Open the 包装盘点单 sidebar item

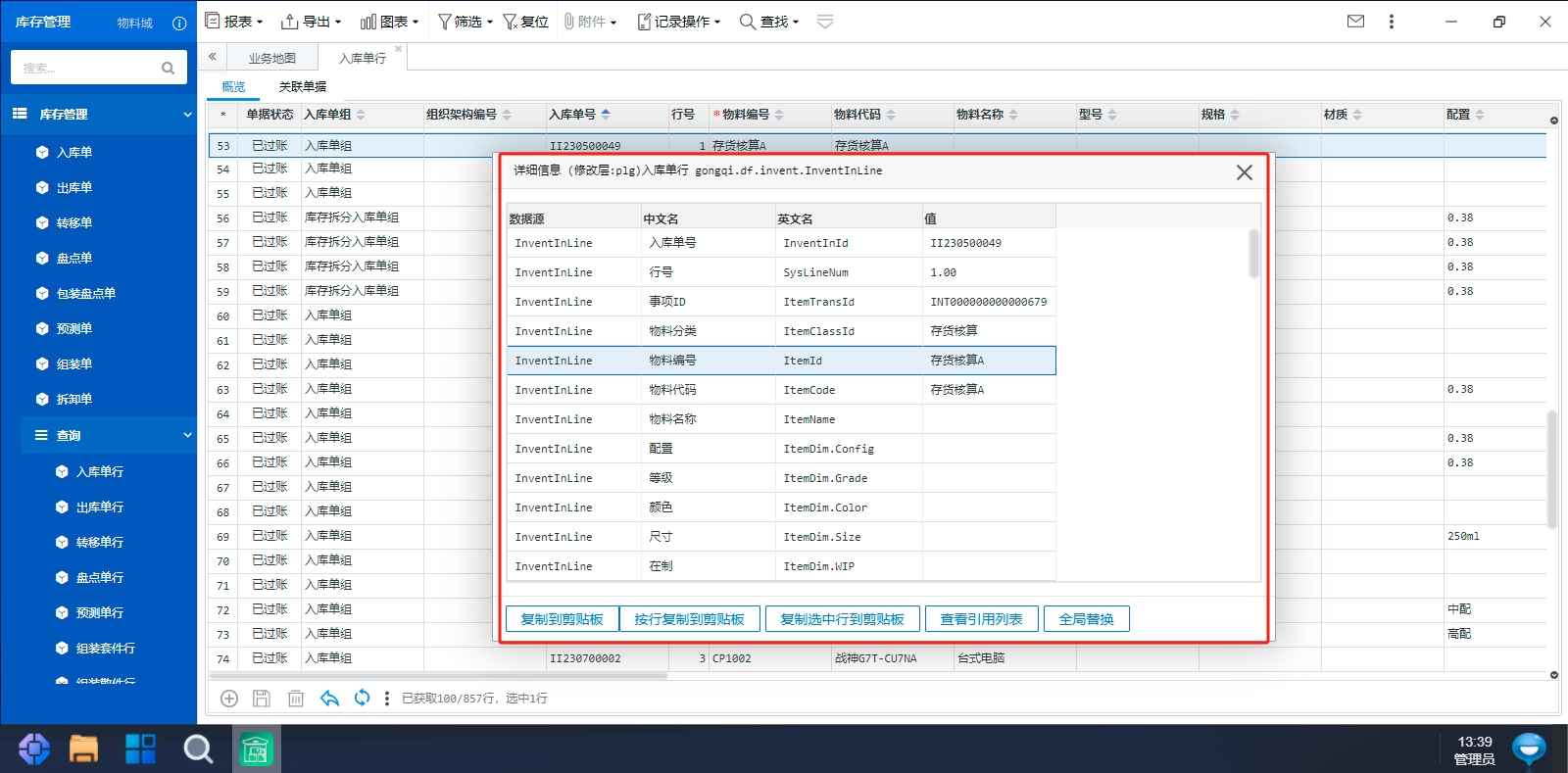point(86,293)
